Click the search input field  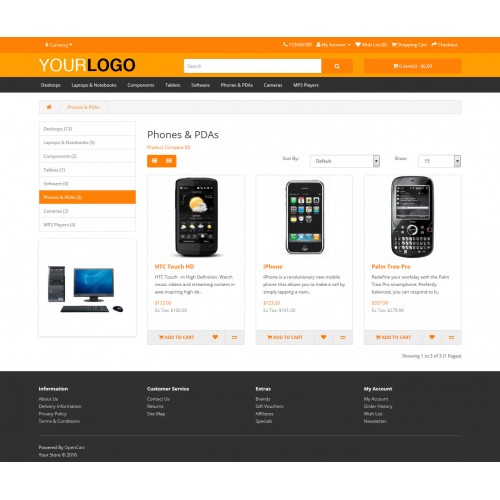tap(253, 66)
